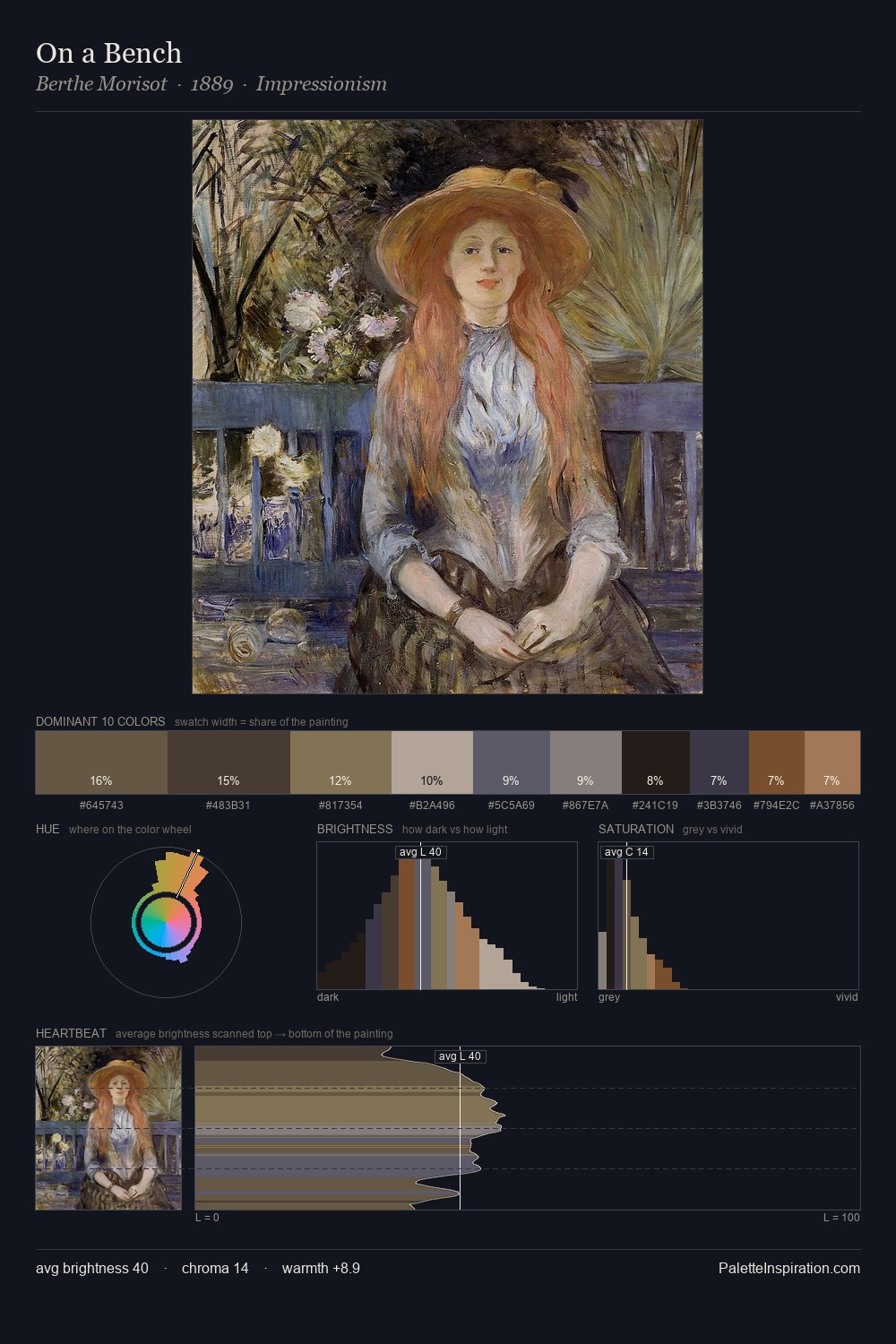The image size is (896, 1344).
Task: Click the small Heartbeat painting thumbnail
Action: tap(108, 1128)
